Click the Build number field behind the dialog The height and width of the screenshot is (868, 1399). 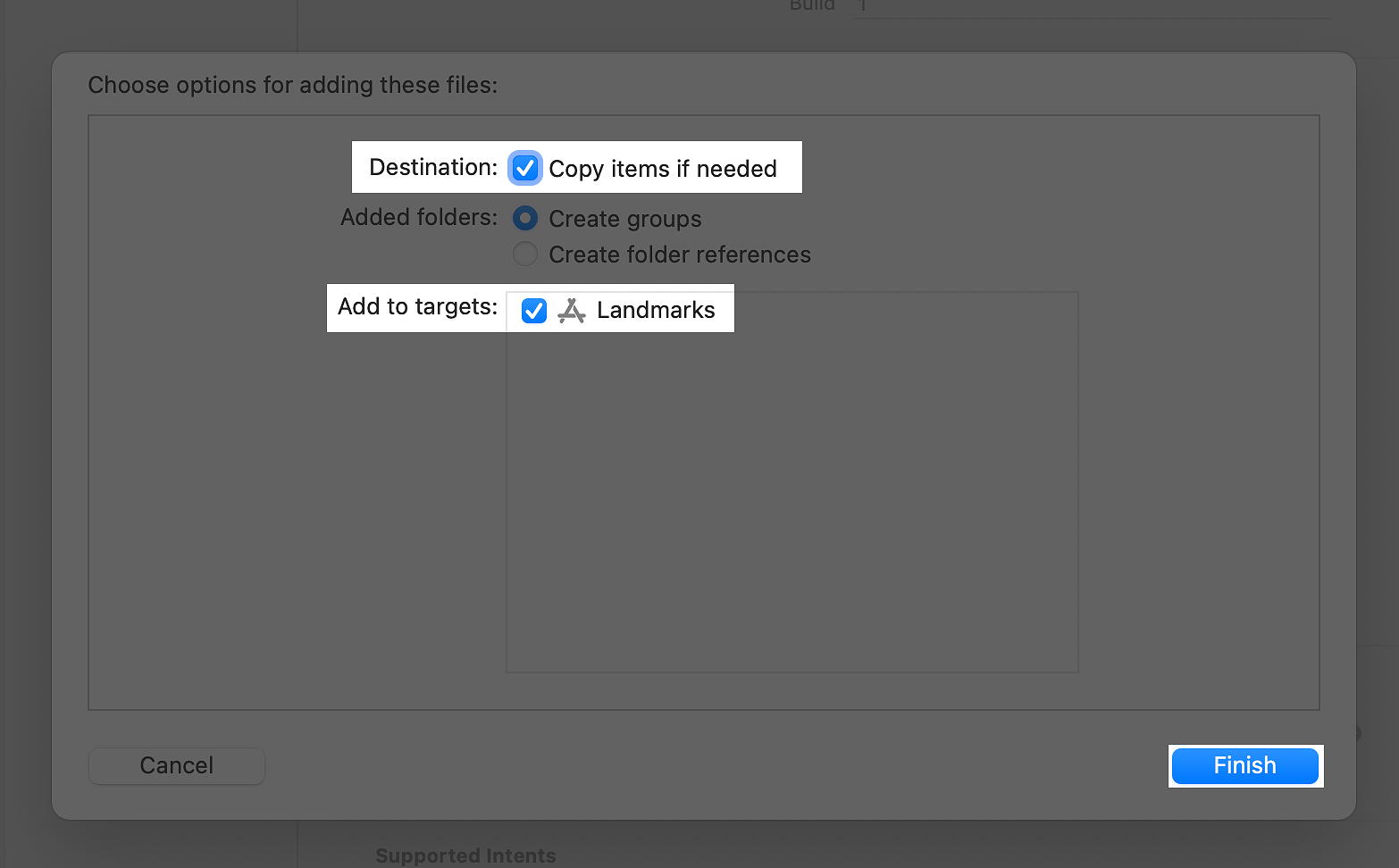1092,7
